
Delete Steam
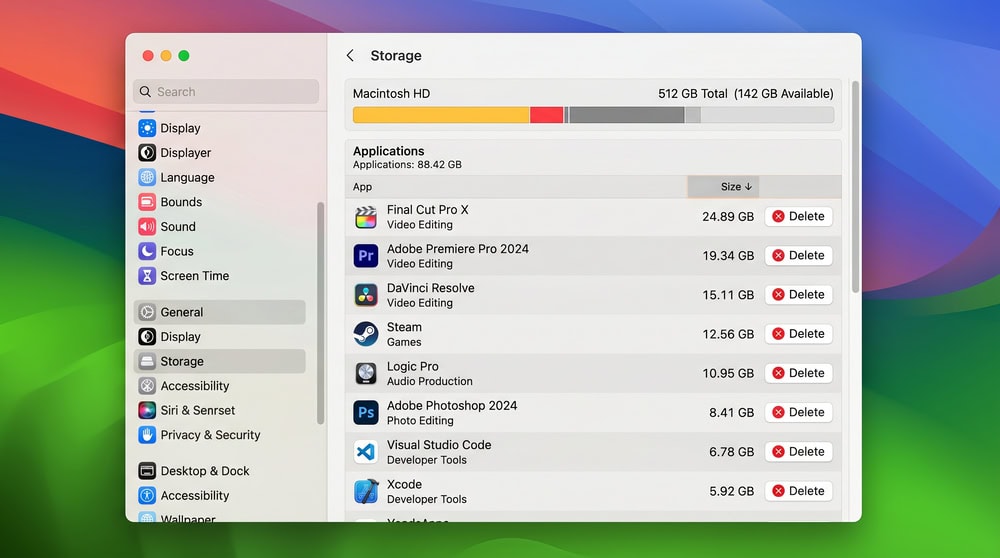[x=798, y=334]
